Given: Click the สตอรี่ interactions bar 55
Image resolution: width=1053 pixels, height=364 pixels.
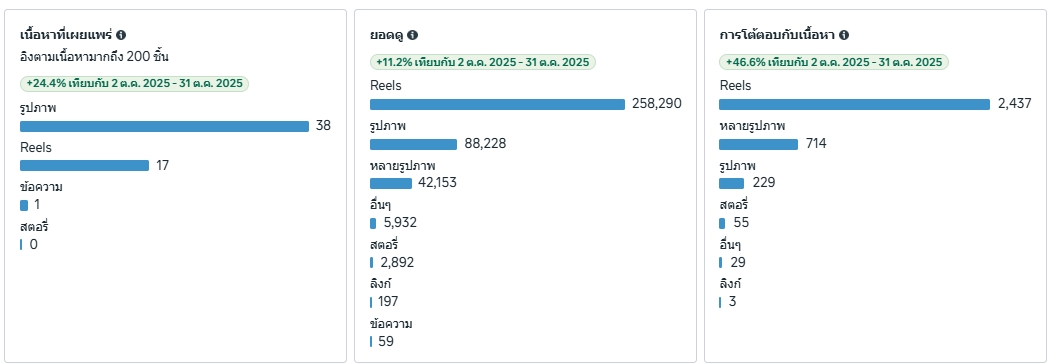Looking at the screenshot, I should point(722,223).
